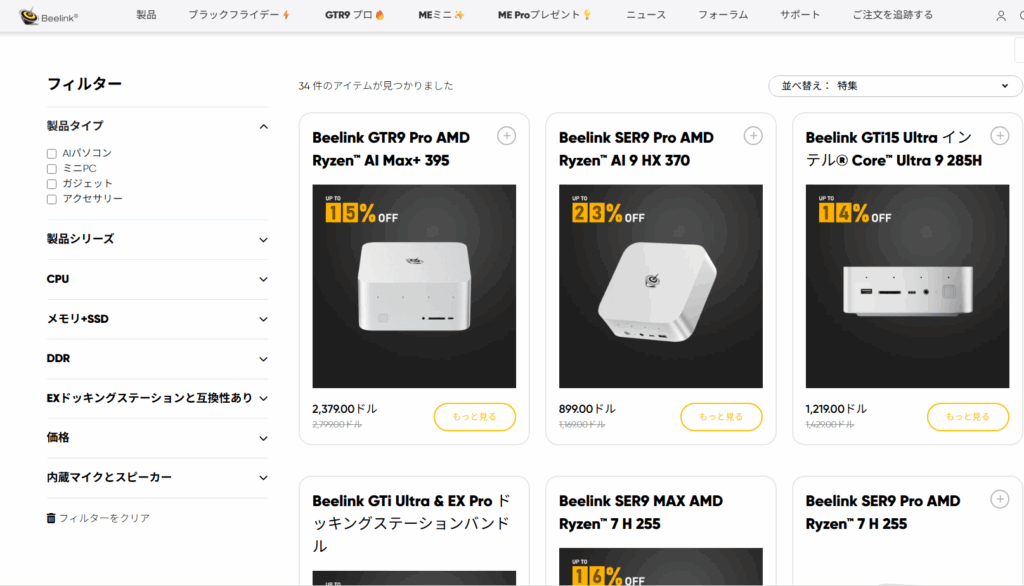Open the SER9 Pro HX 370 product image
Viewport: 1024px width, 586px height.
point(660,286)
